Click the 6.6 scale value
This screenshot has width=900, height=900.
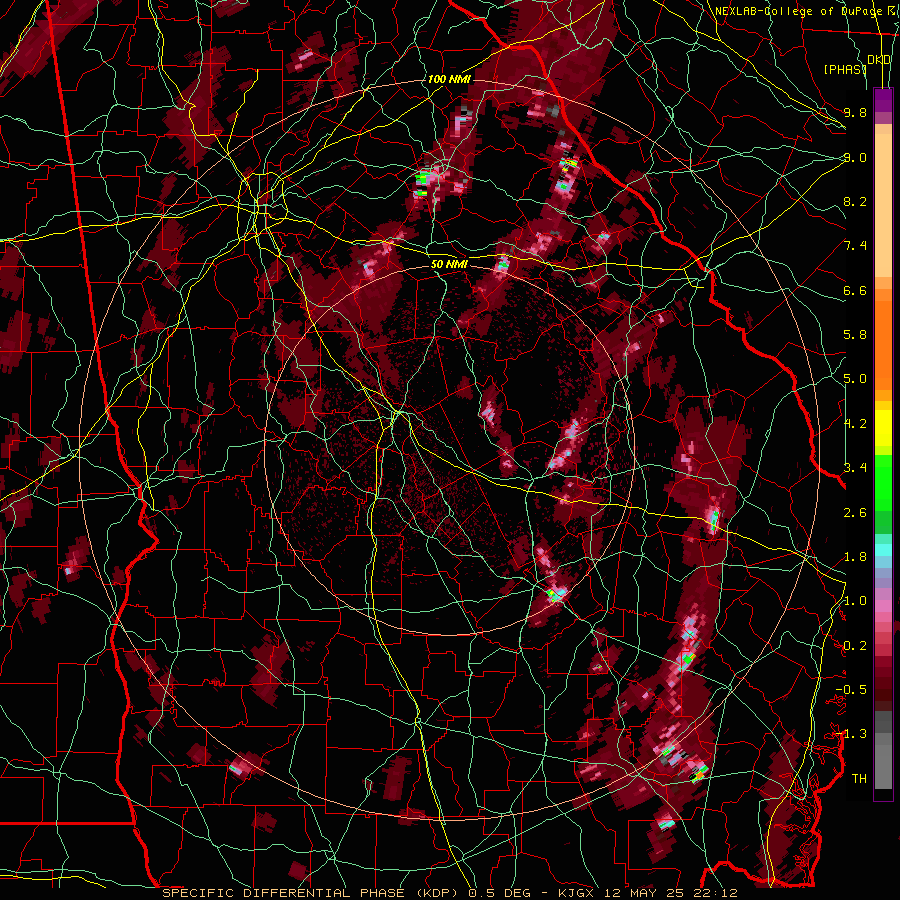855,290
